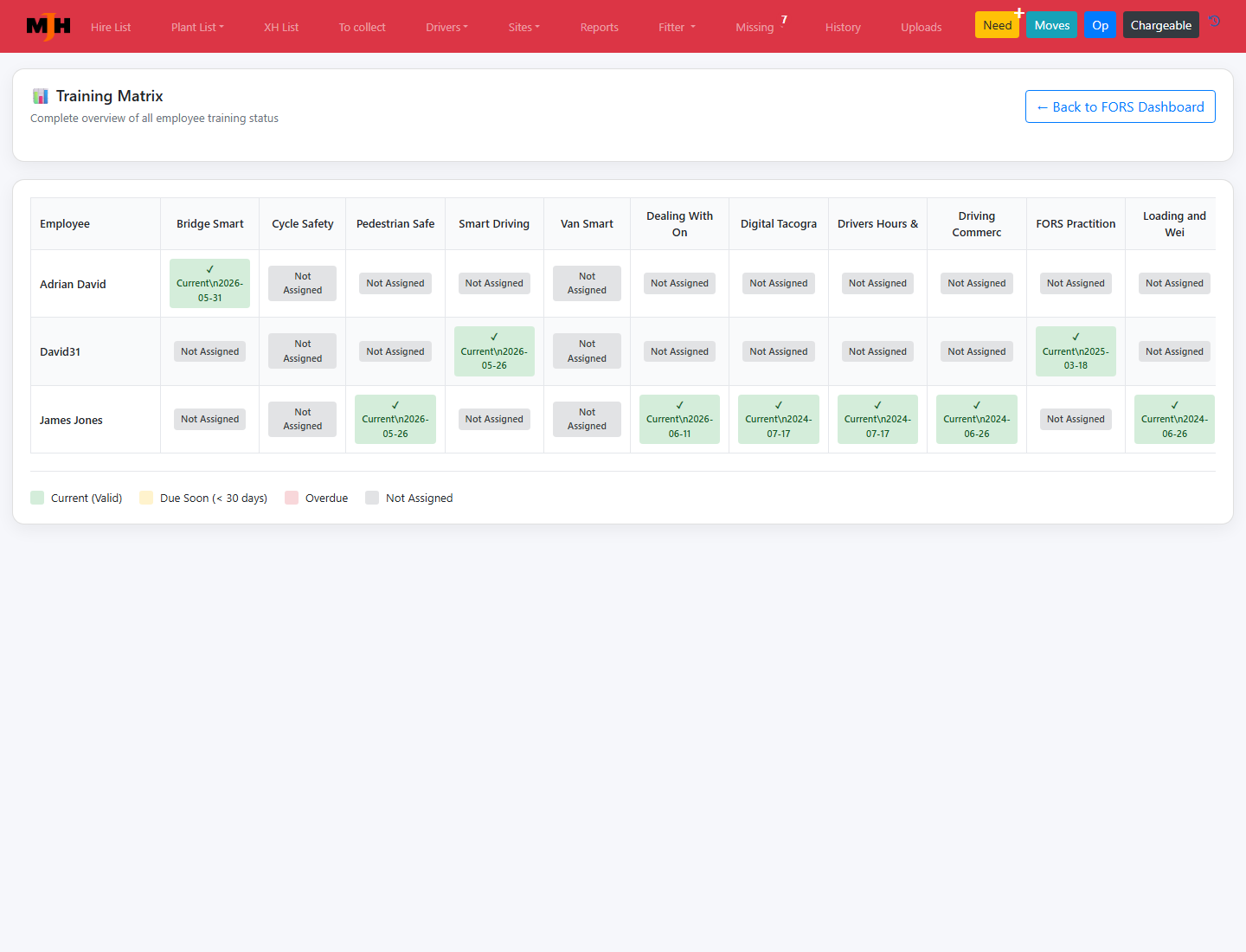Click the blue Op button
The image size is (1246, 952).
pos(1100,25)
